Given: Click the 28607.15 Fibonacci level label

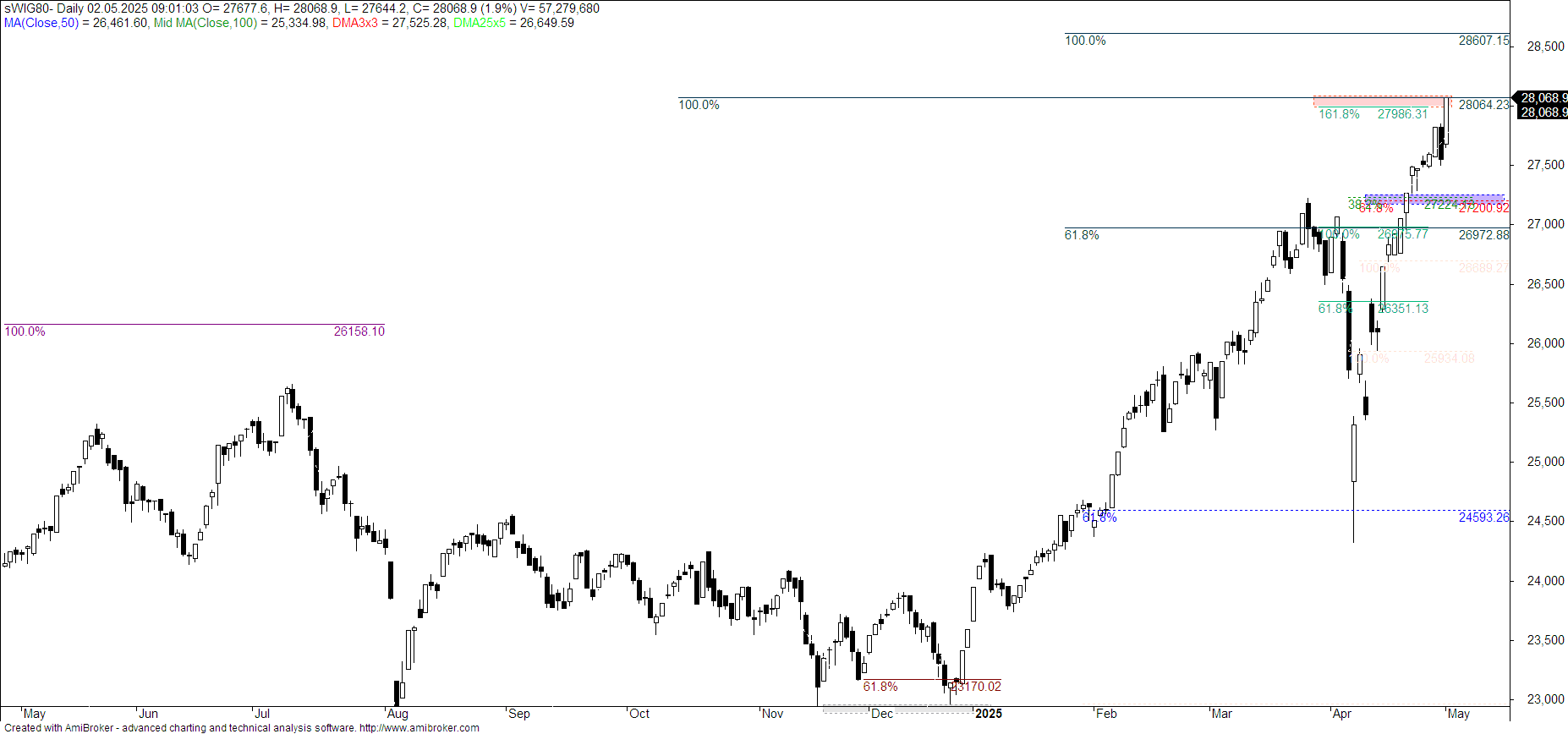Looking at the screenshot, I should (1483, 41).
